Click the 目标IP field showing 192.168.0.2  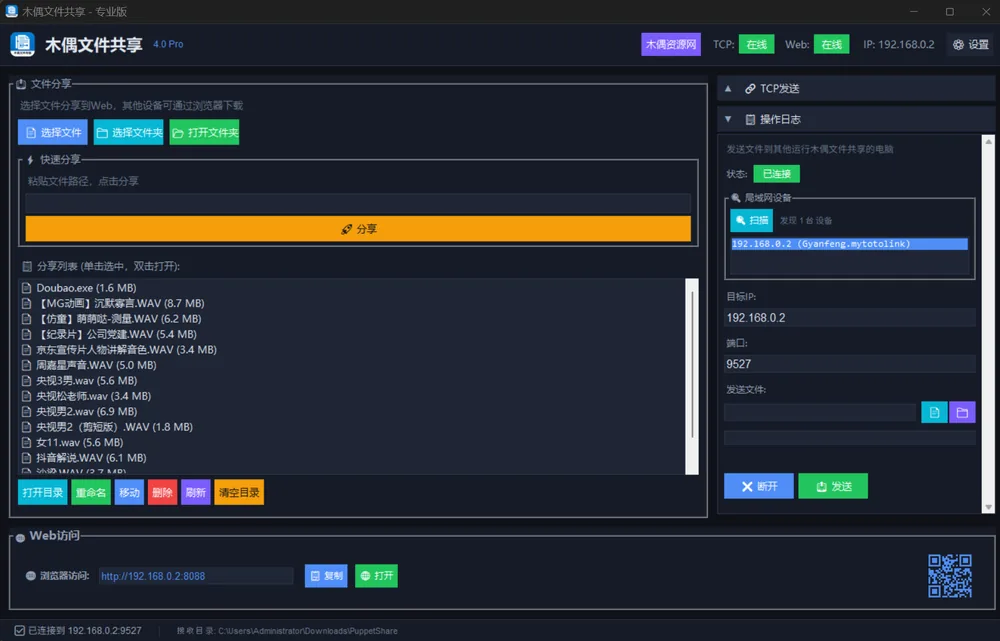tap(849, 318)
